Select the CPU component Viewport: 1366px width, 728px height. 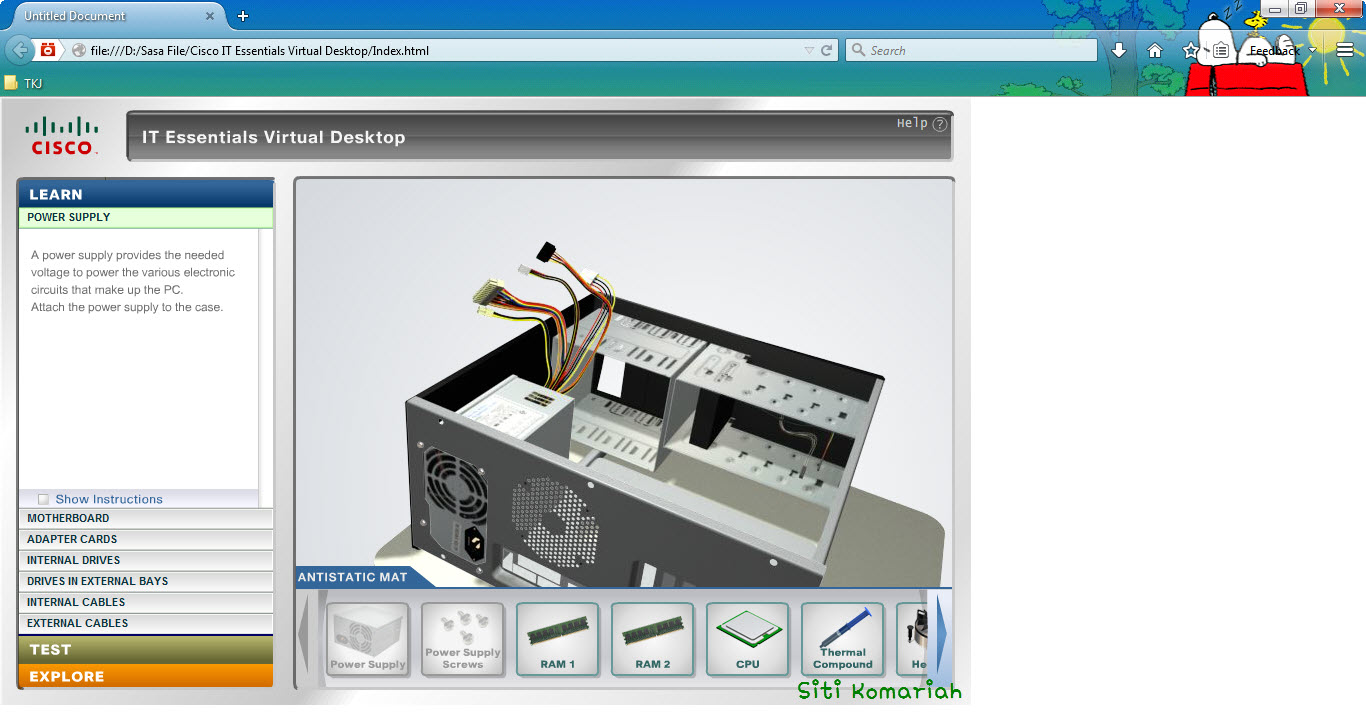(747, 639)
